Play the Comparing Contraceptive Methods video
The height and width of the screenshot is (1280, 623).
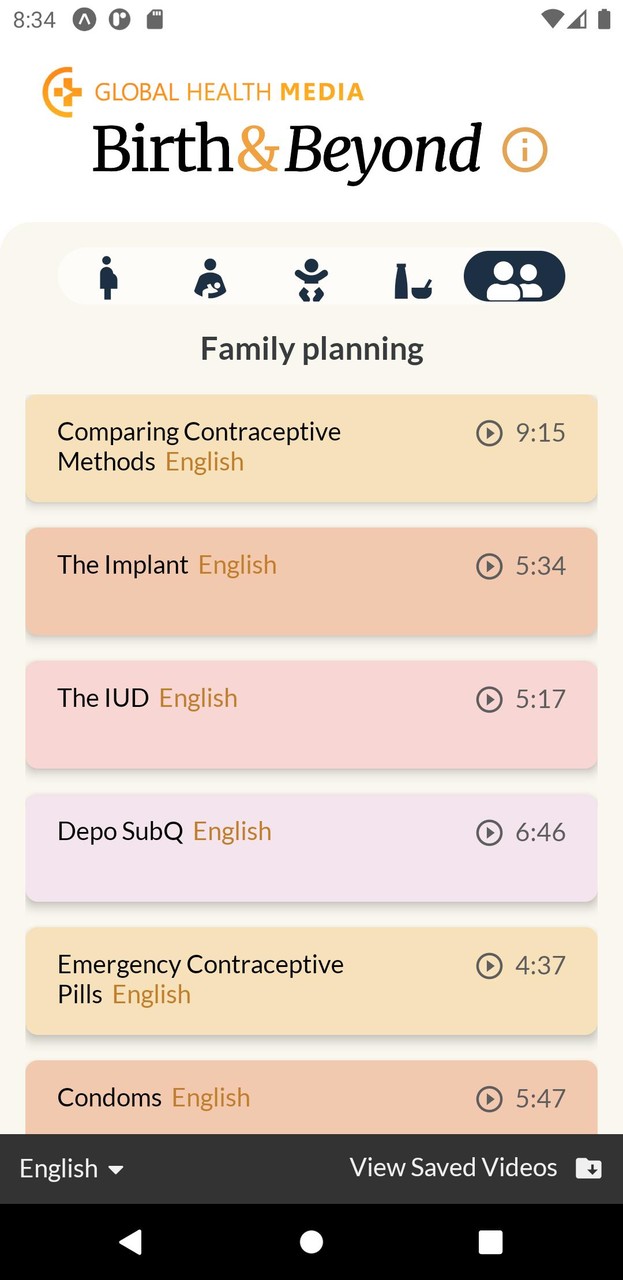pos(489,433)
